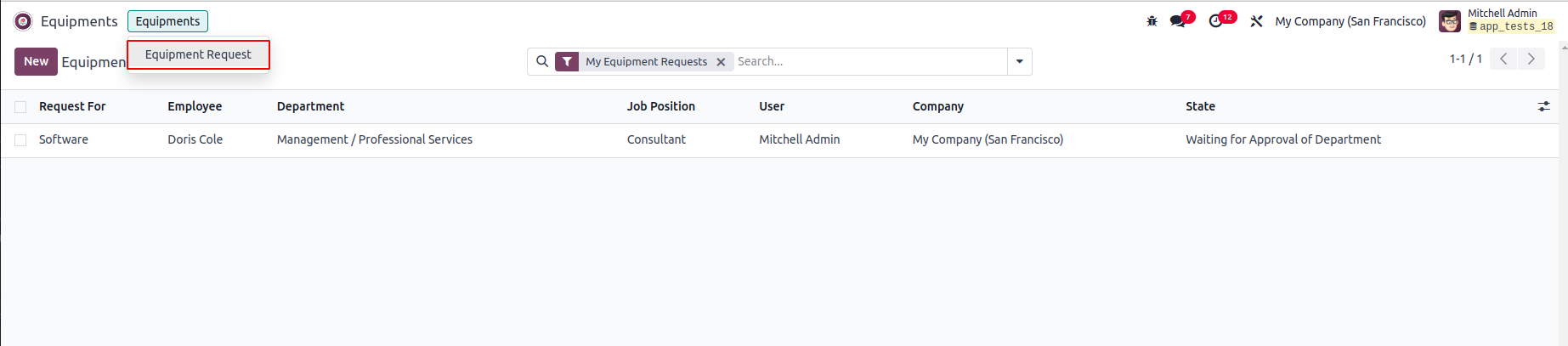Go to next page arrow

click(1531, 59)
